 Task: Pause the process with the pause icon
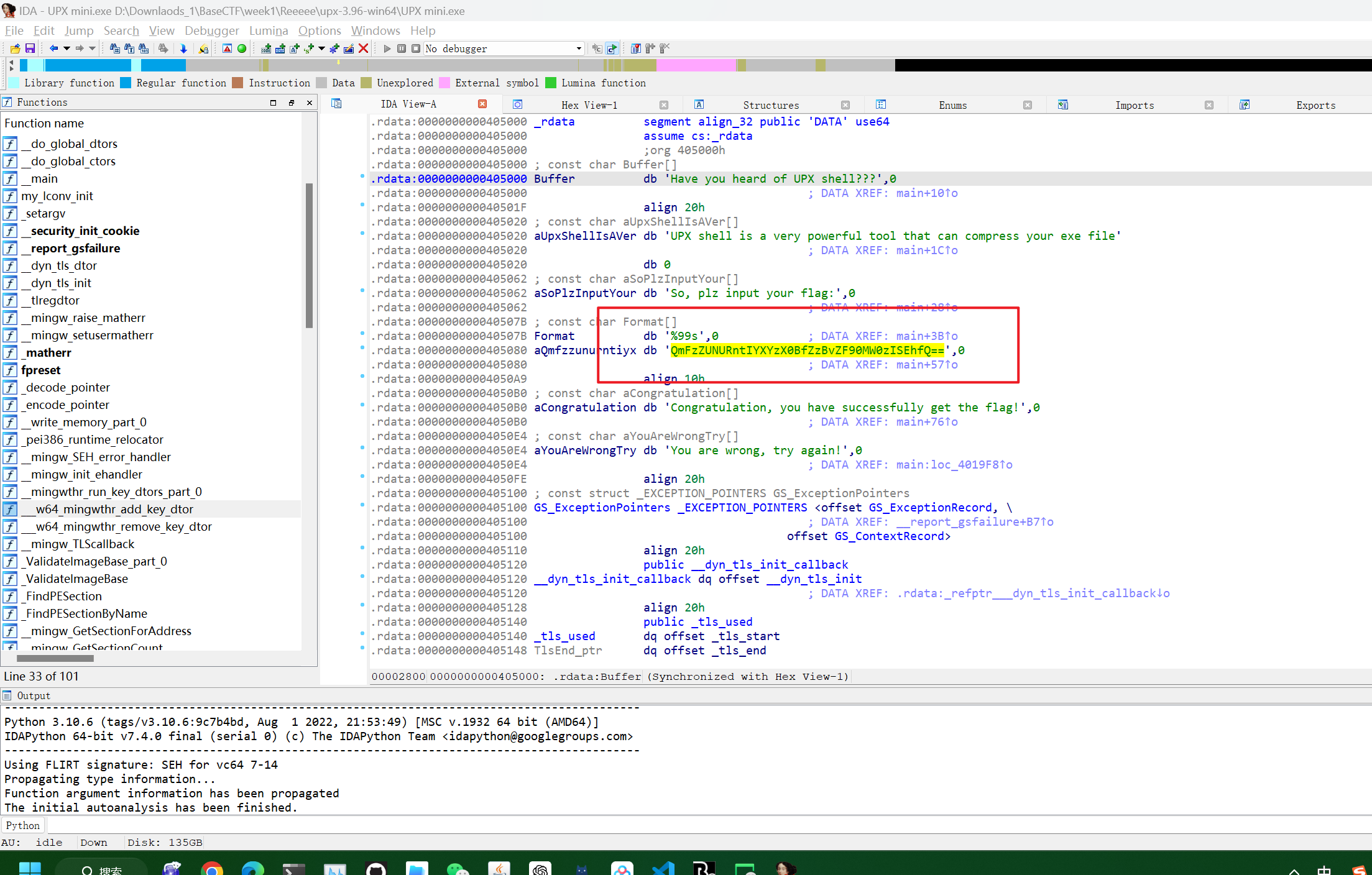tap(402, 48)
